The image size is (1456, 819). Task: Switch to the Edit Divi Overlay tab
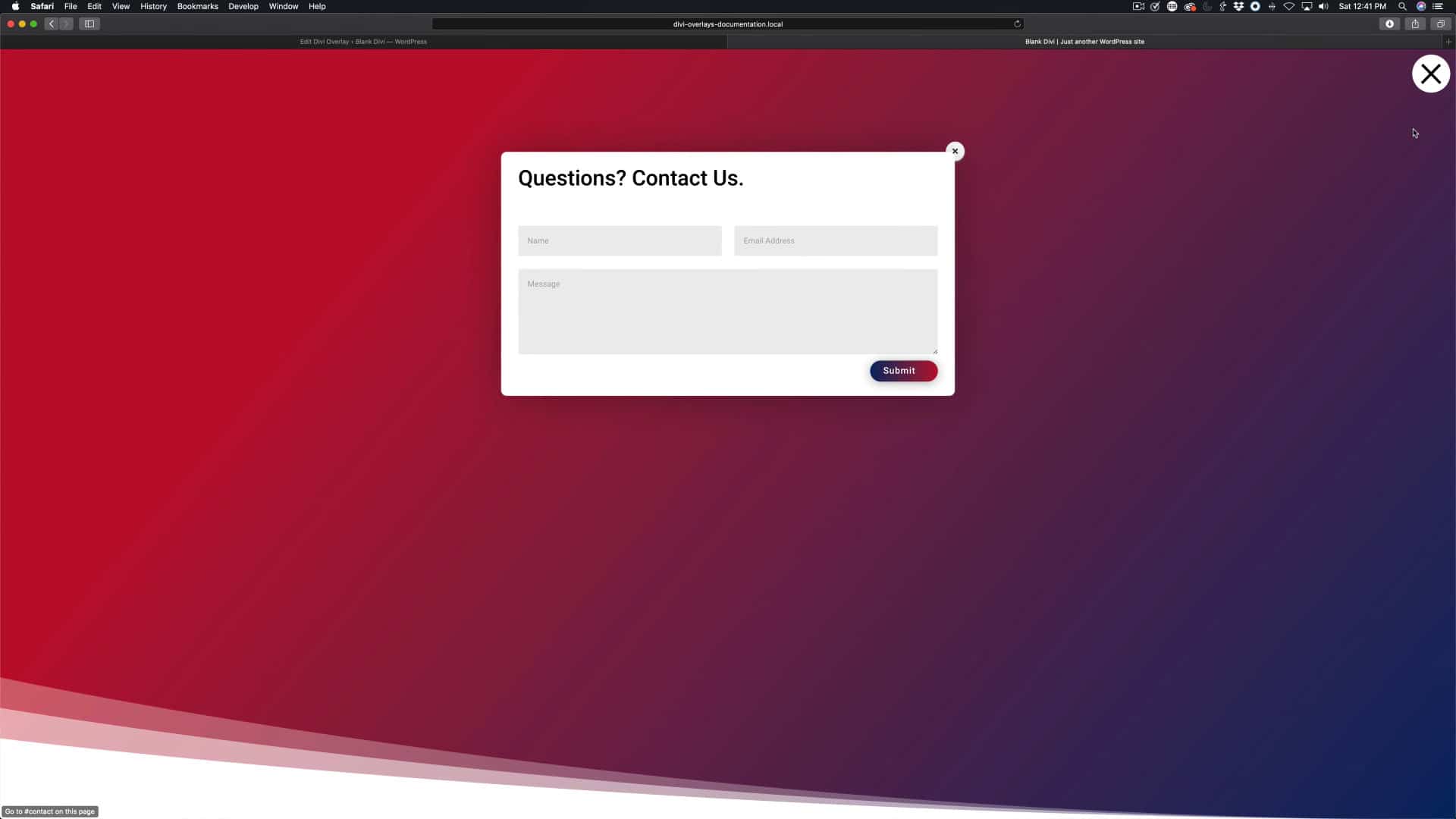point(363,42)
